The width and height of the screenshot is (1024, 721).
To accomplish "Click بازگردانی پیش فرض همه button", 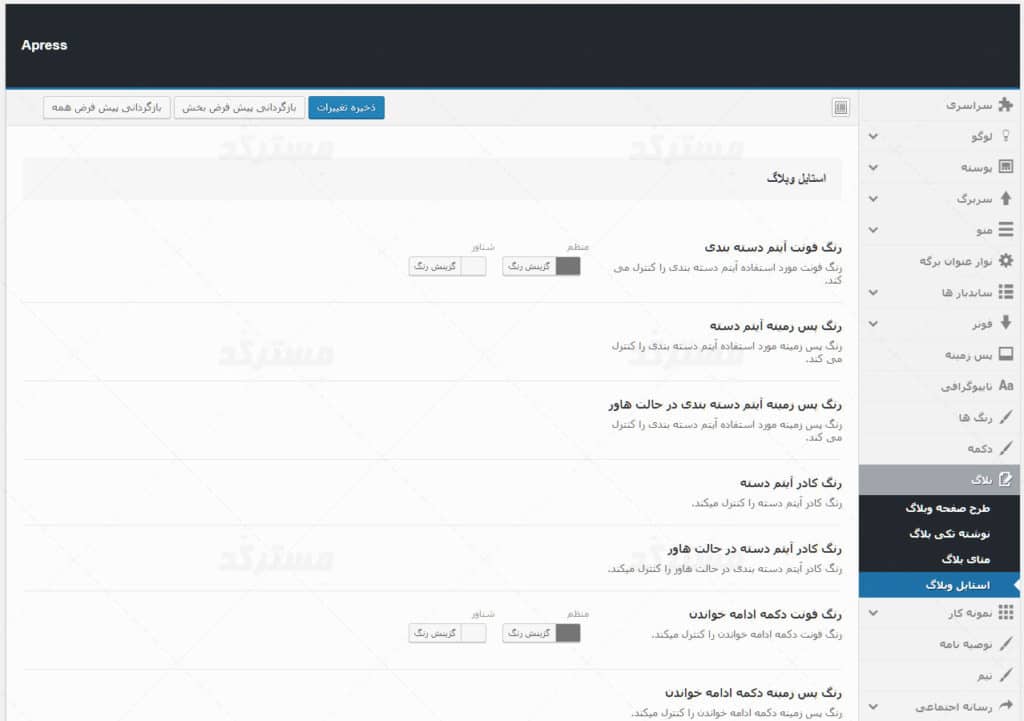I will [106, 107].
